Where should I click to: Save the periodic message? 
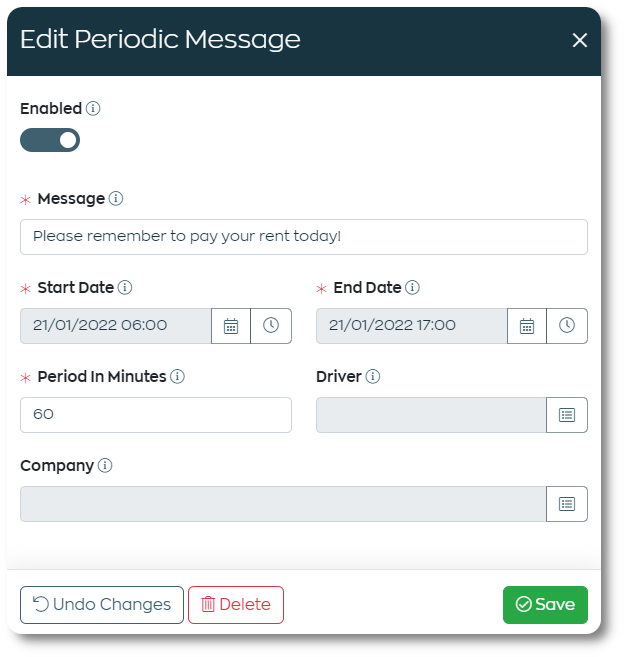click(545, 605)
